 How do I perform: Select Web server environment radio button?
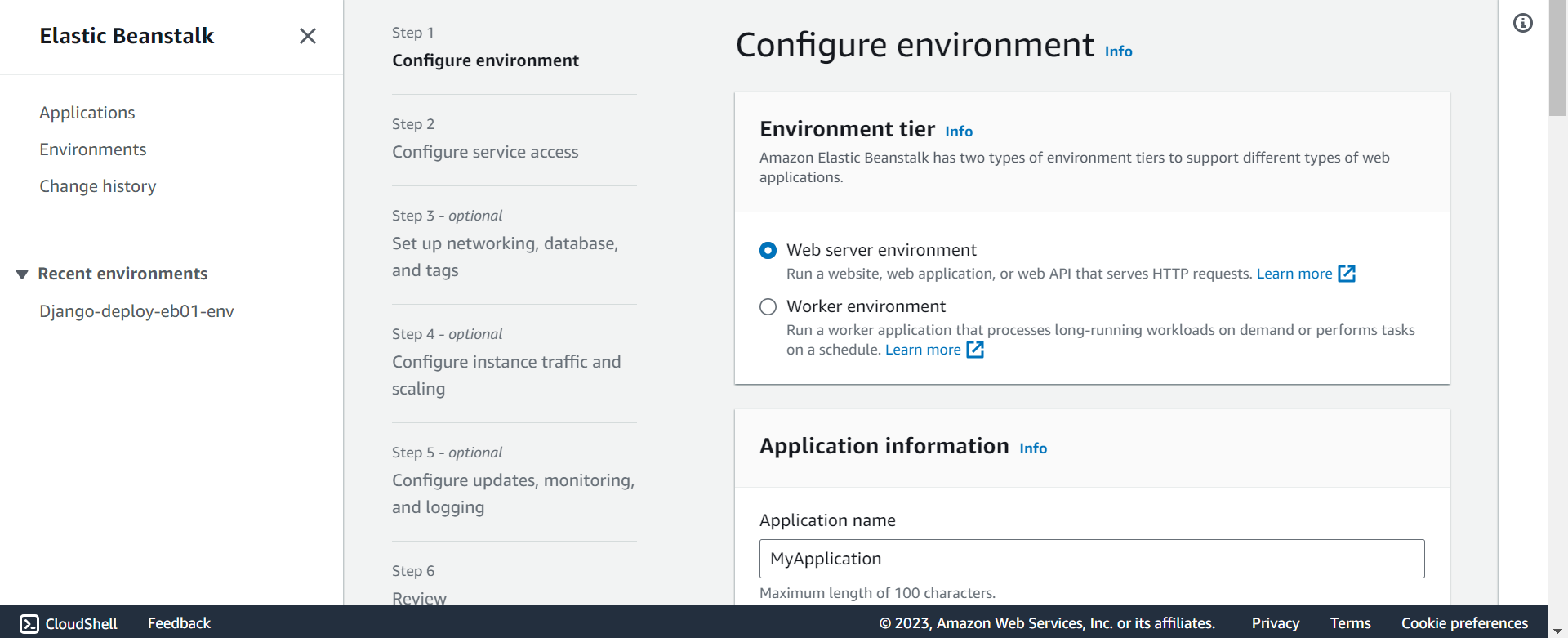coord(768,250)
